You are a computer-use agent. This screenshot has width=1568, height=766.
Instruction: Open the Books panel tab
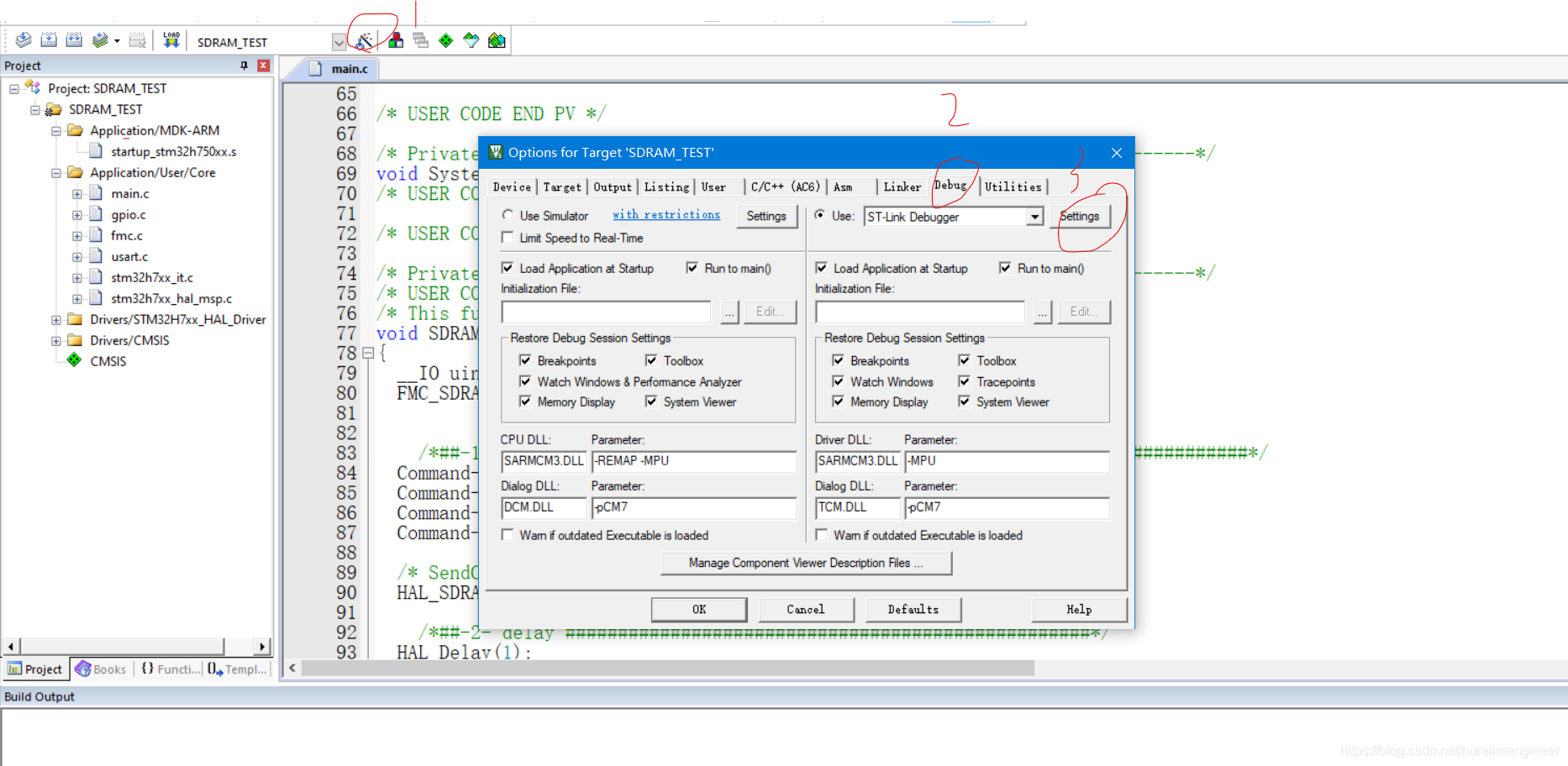click(x=101, y=669)
